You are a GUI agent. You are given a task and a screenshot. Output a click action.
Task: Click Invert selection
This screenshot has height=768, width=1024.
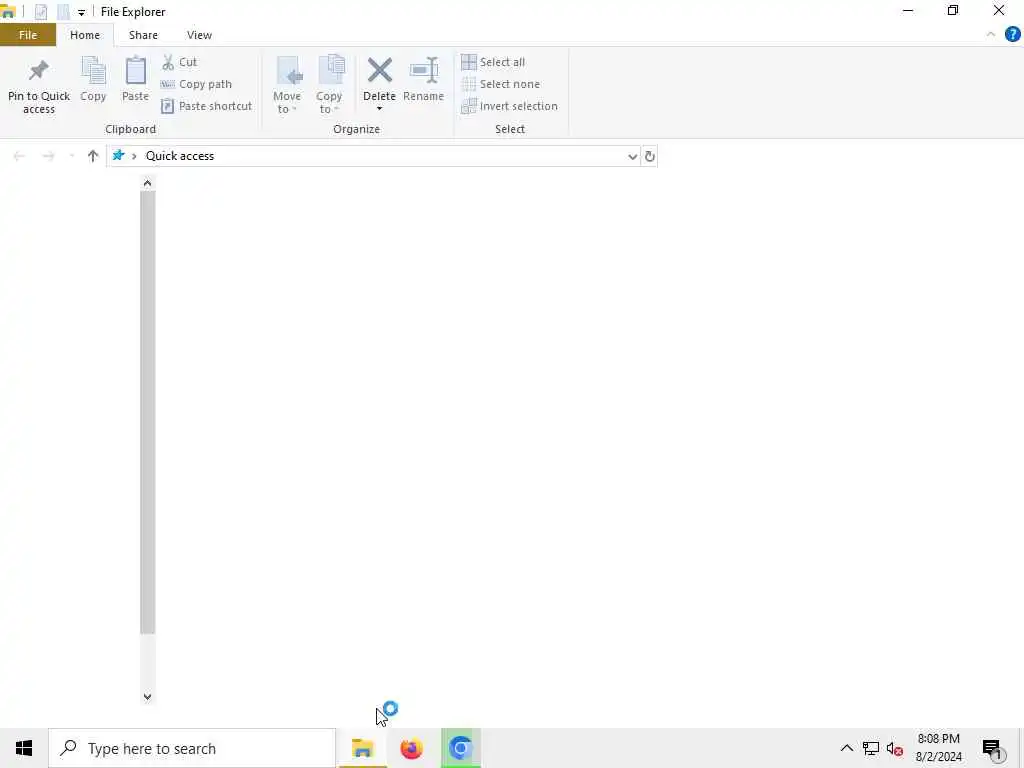(509, 106)
